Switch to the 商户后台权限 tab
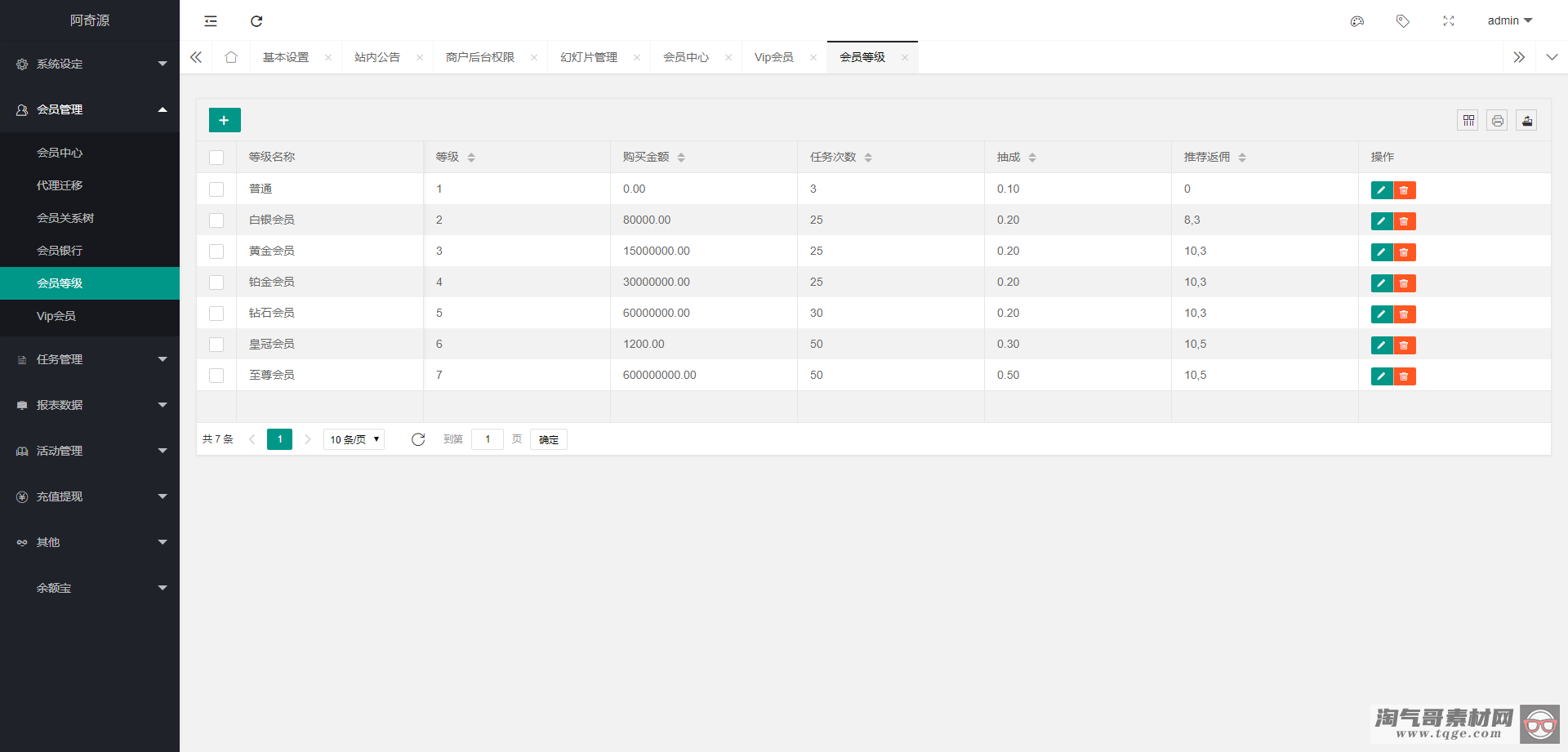 [480, 57]
